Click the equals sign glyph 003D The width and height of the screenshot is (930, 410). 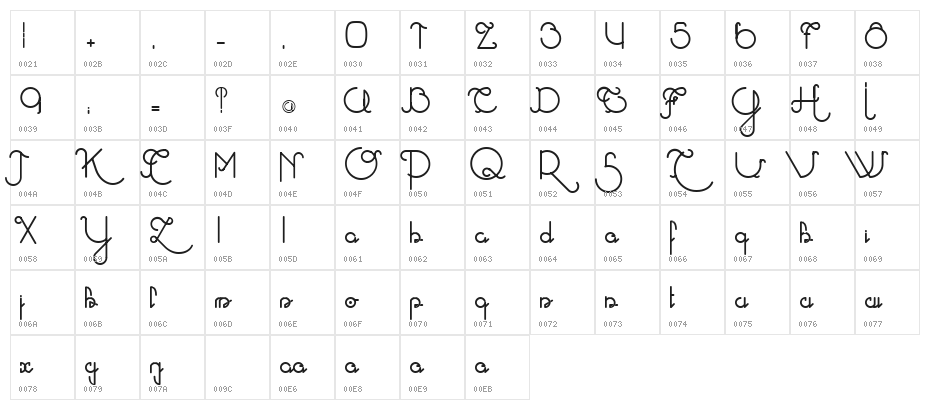[x=173, y=107]
